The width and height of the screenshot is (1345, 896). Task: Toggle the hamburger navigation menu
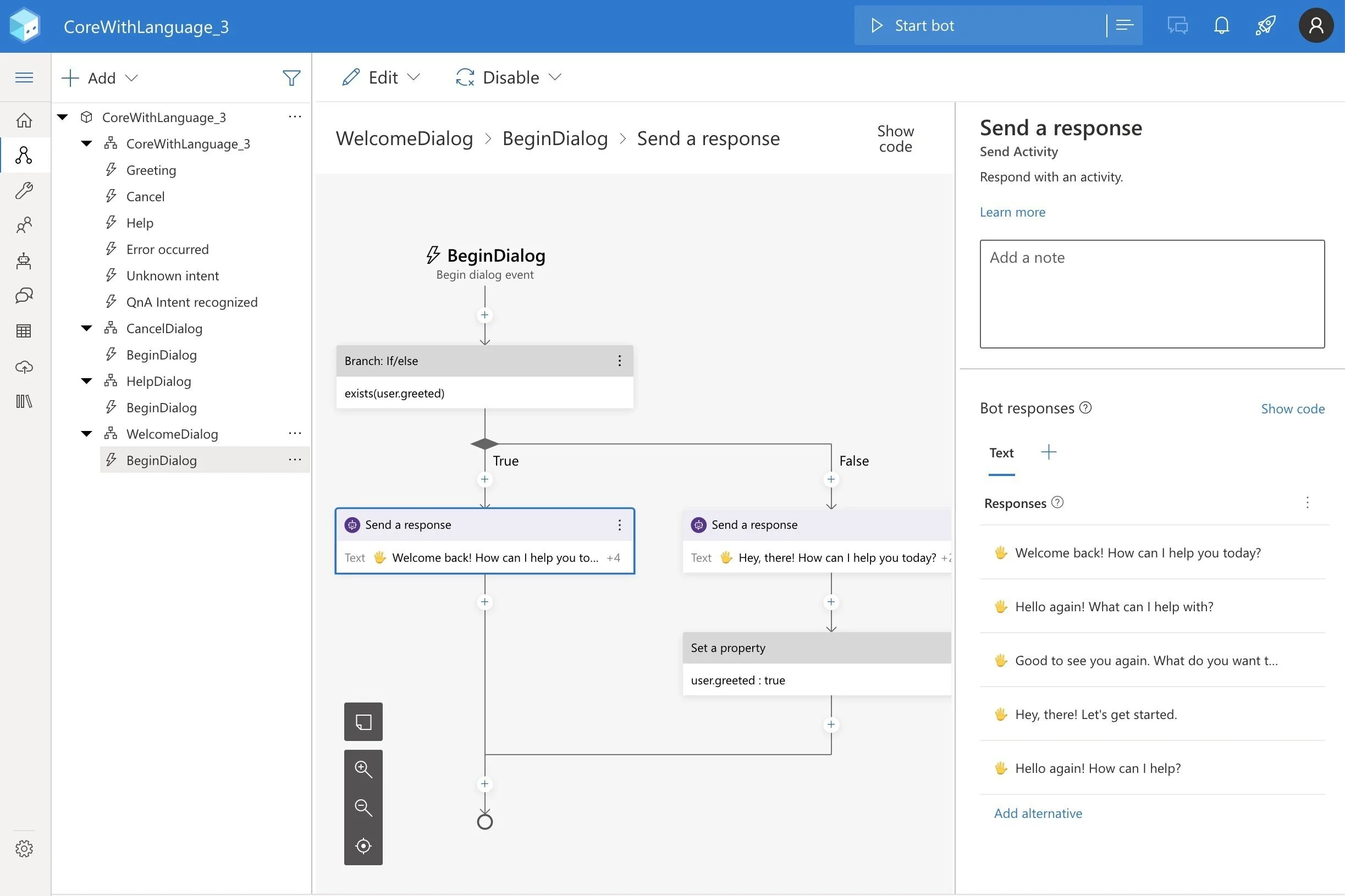(24, 77)
